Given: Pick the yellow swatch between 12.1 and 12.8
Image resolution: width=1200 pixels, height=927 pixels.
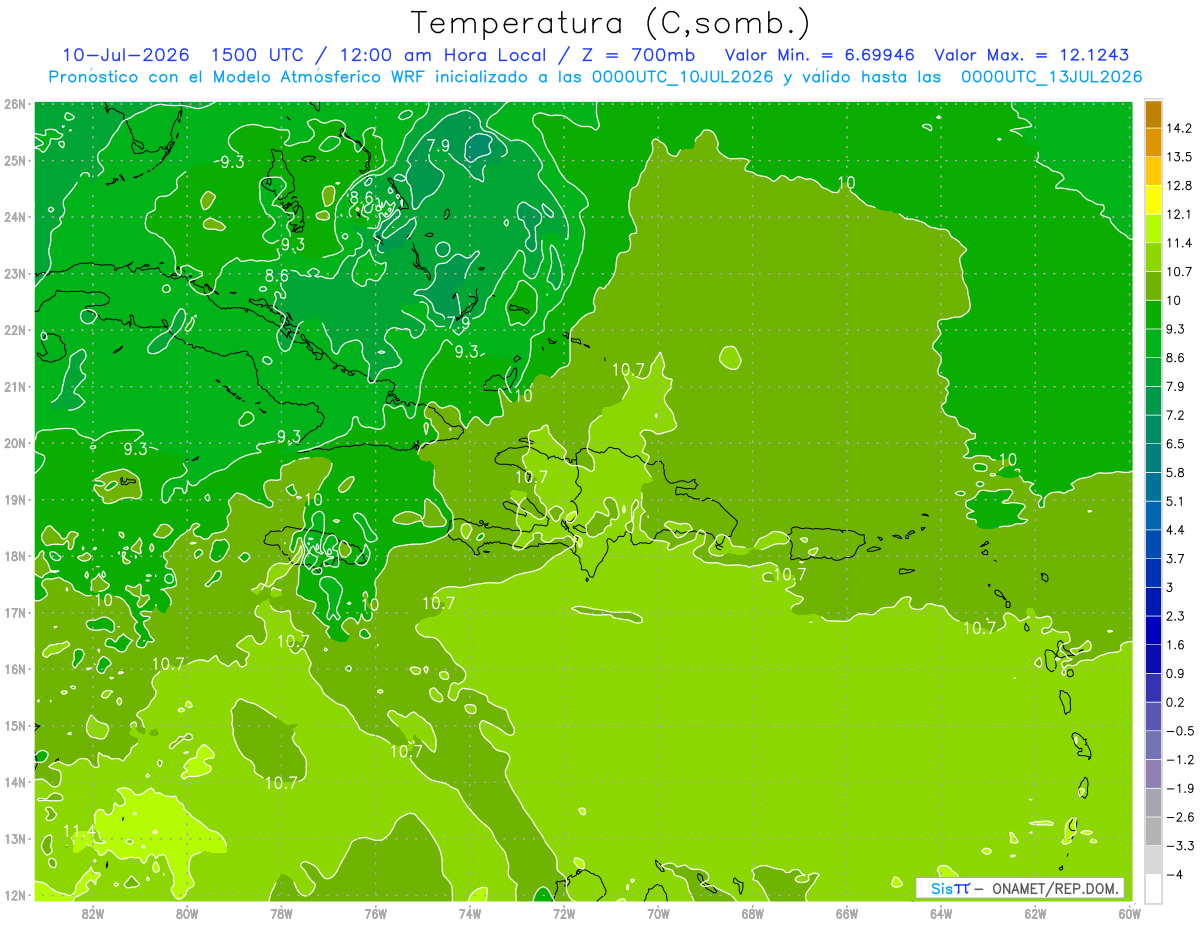Looking at the screenshot, I should coord(1153,200).
